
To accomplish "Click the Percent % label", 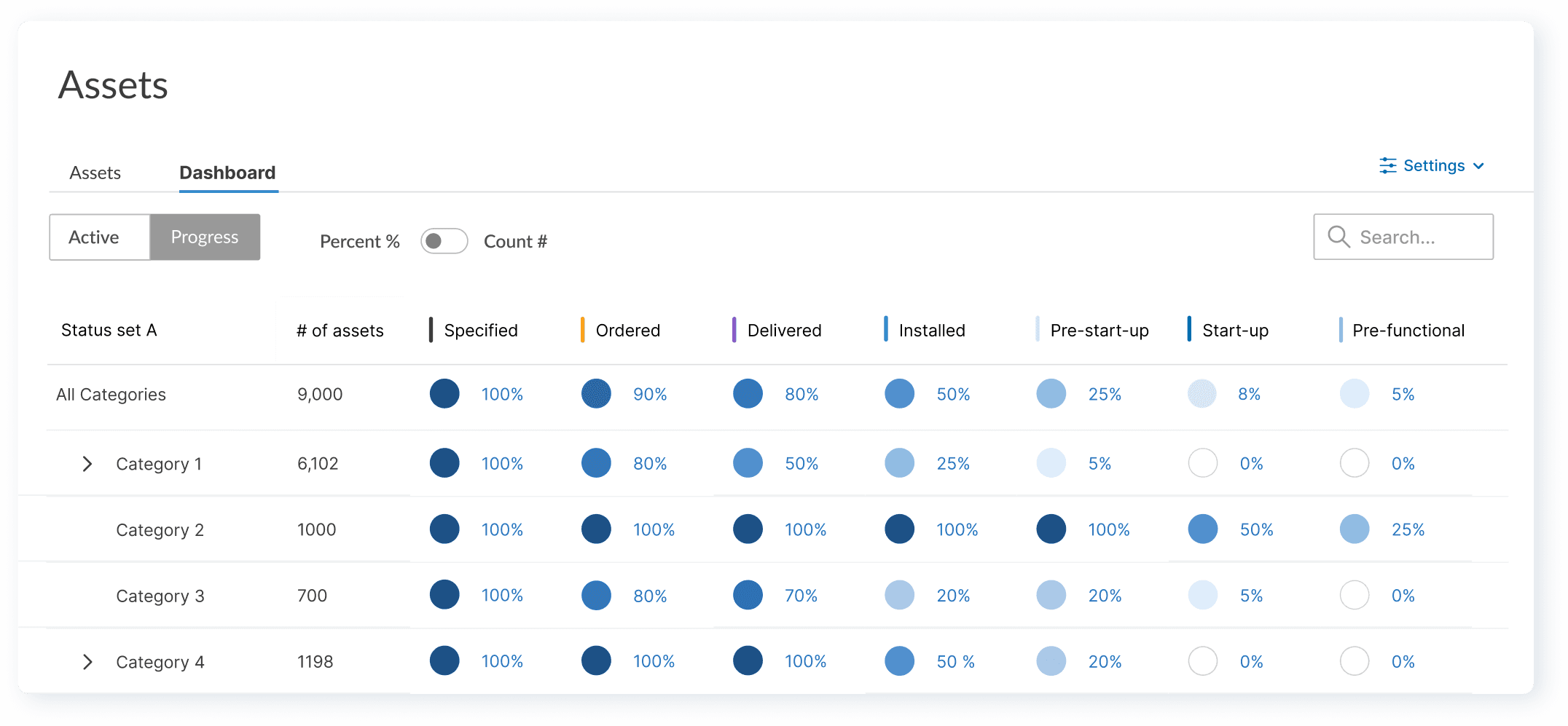I will pos(360,241).
